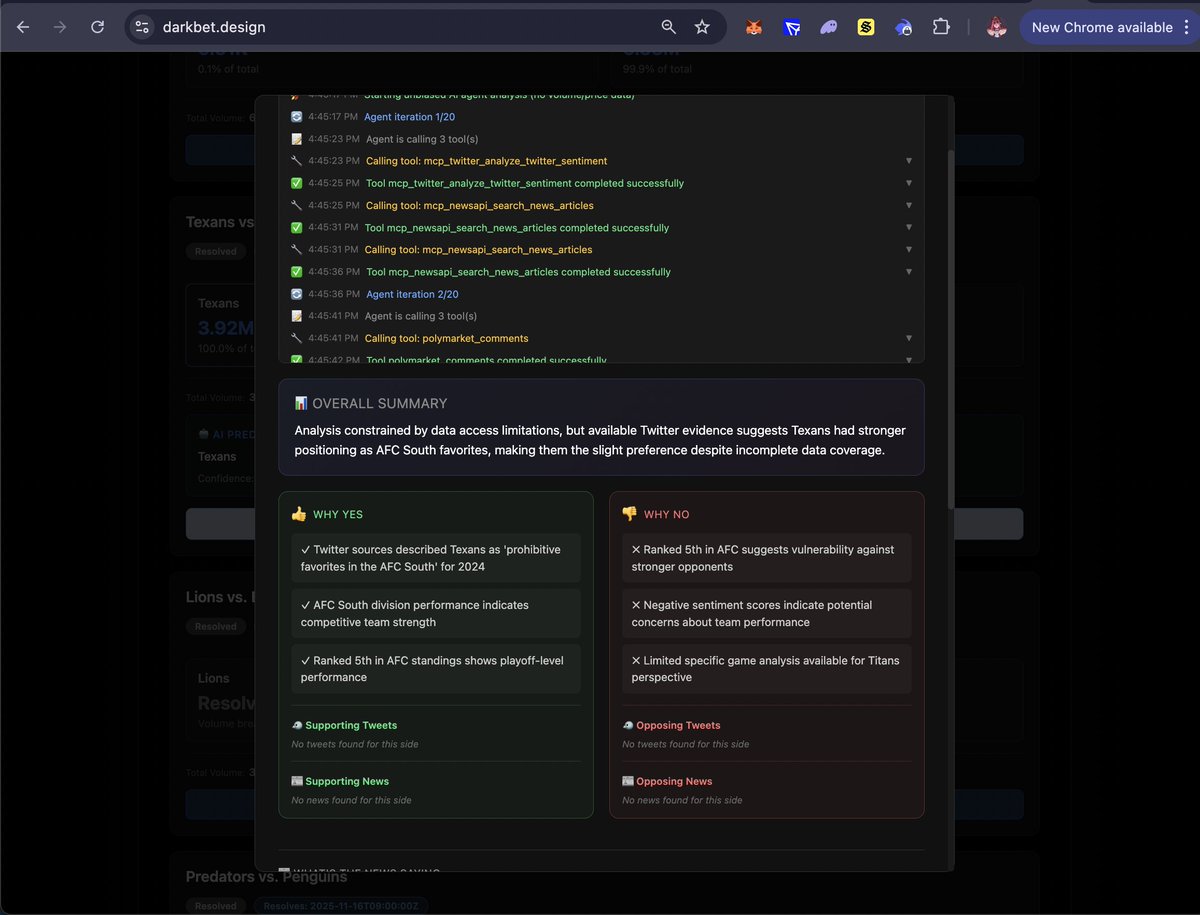Reload the darkbet.design page
The width and height of the screenshot is (1200, 915).
tap(97, 27)
